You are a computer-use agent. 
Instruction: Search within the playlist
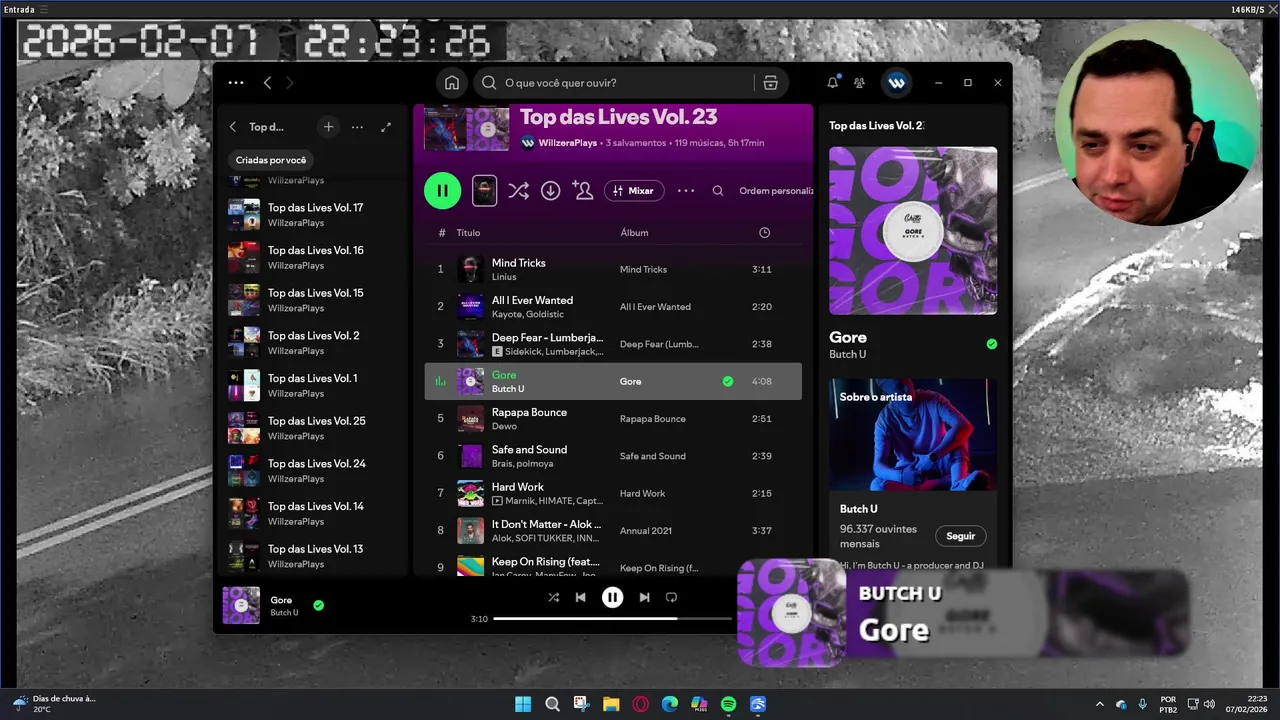pos(717,190)
